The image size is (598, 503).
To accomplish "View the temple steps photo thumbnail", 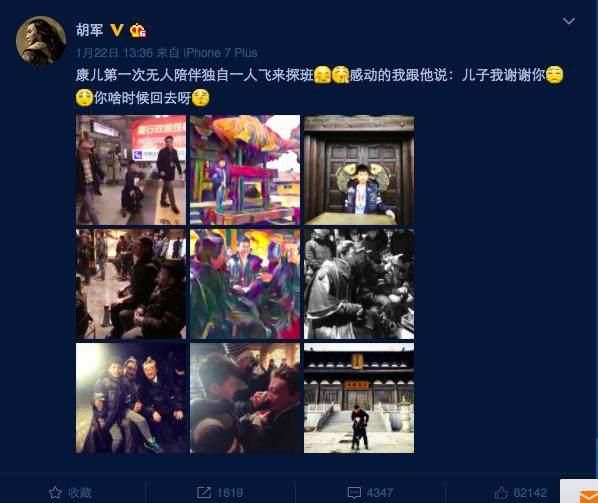I will (359, 398).
